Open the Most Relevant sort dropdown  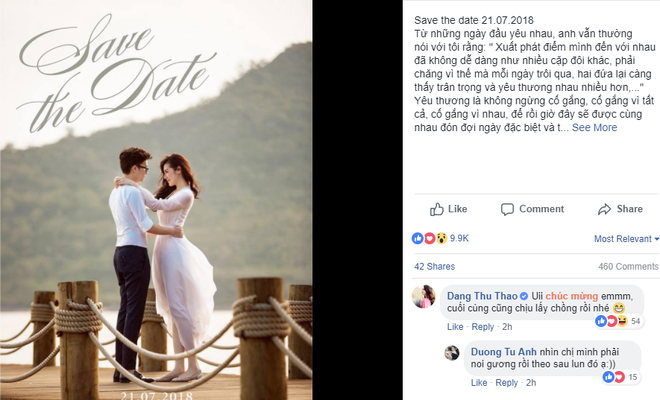(x=626, y=239)
